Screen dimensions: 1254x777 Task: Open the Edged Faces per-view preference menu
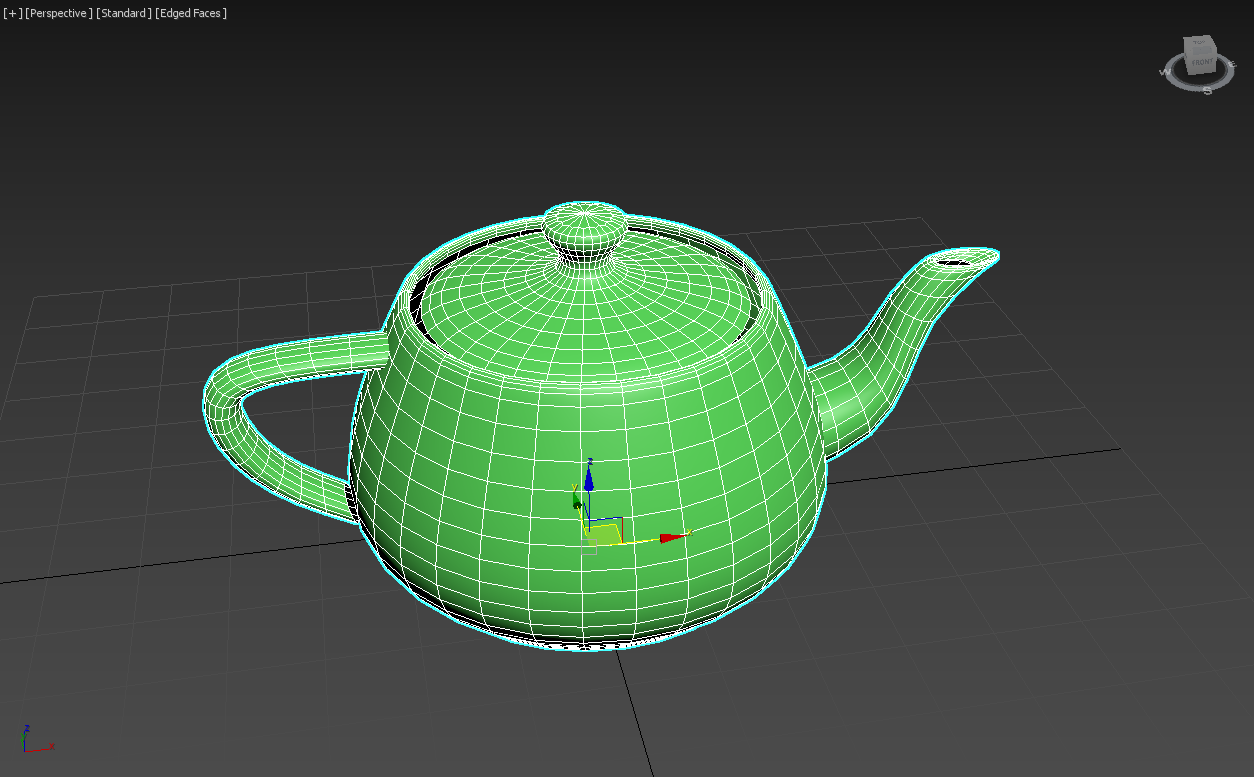tap(191, 13)
